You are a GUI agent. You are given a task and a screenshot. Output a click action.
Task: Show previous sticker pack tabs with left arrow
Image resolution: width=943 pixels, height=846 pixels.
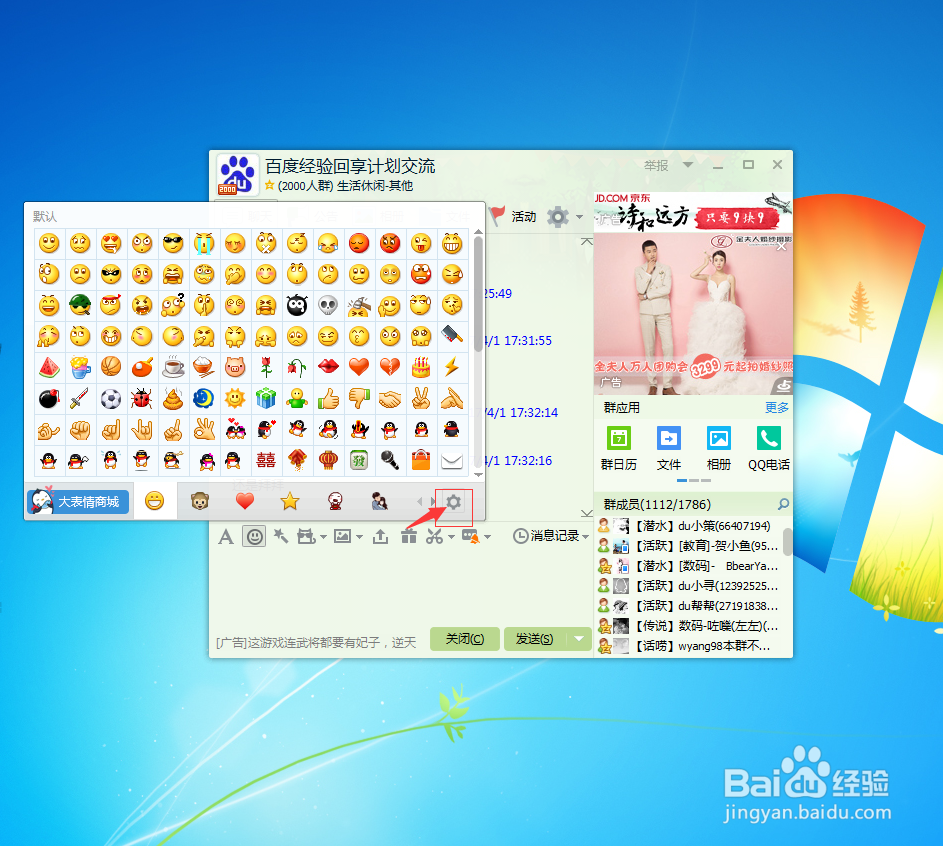pos(420,501)
